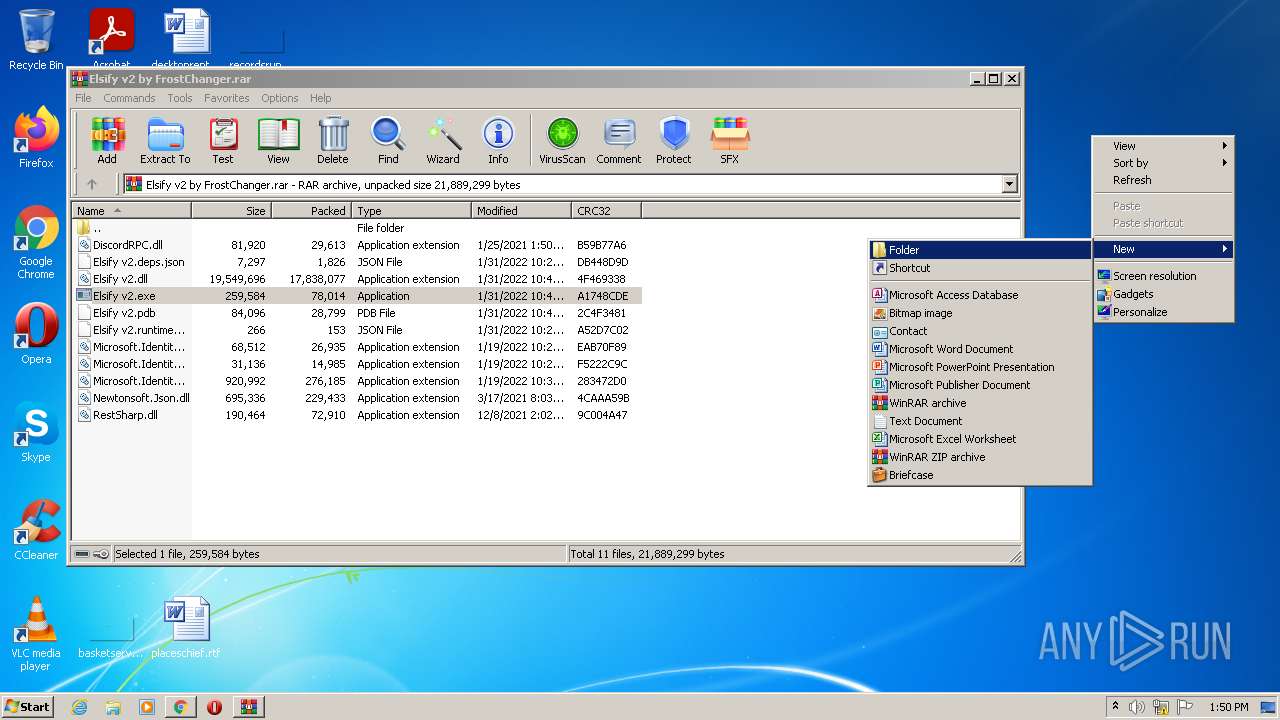Open the Comment tool
1280x720 pixels.
619,141
